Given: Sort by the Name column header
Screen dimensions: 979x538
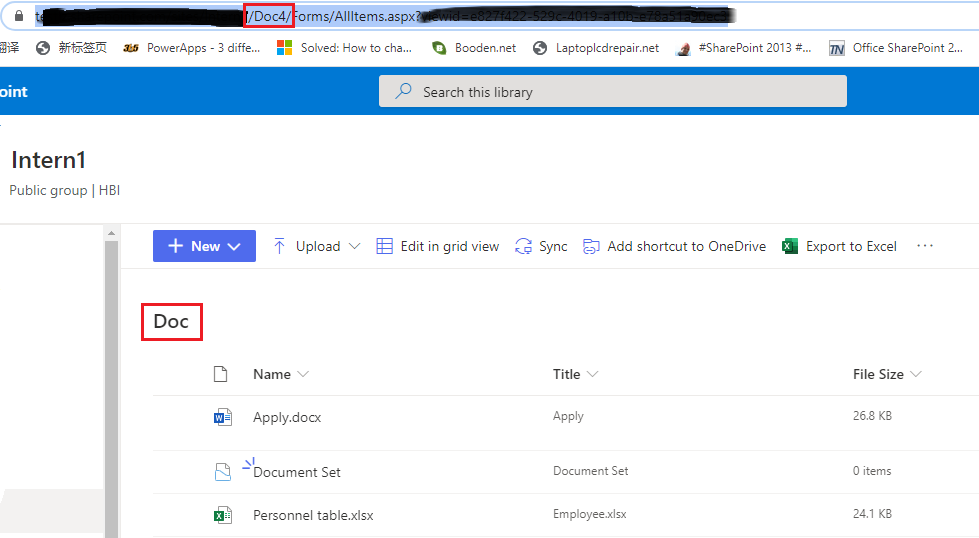Looking at the screenshot, I should pyautogui.click(x=272, y=374).
